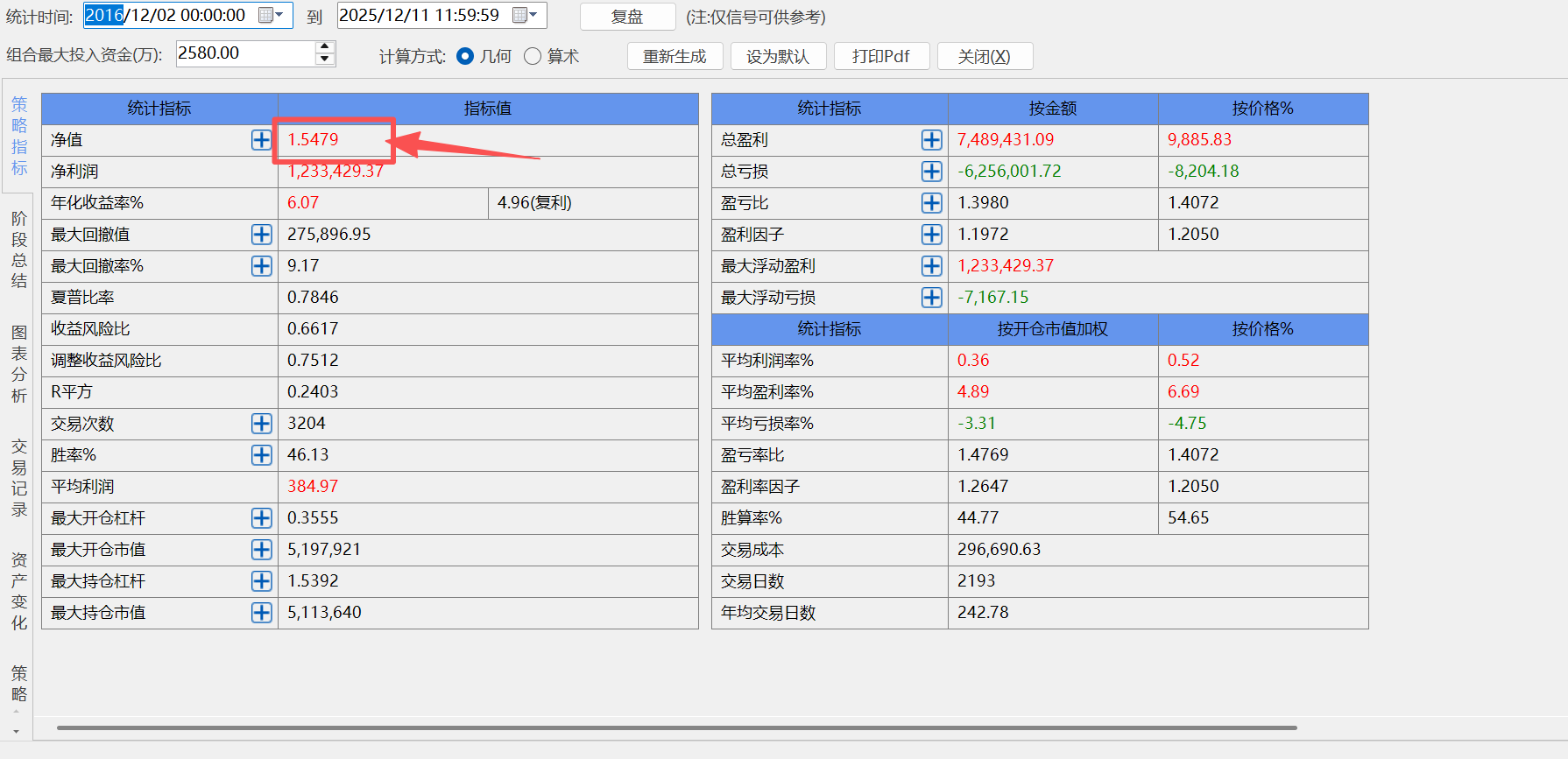Click the 打印Pdf button

[880, 56]
